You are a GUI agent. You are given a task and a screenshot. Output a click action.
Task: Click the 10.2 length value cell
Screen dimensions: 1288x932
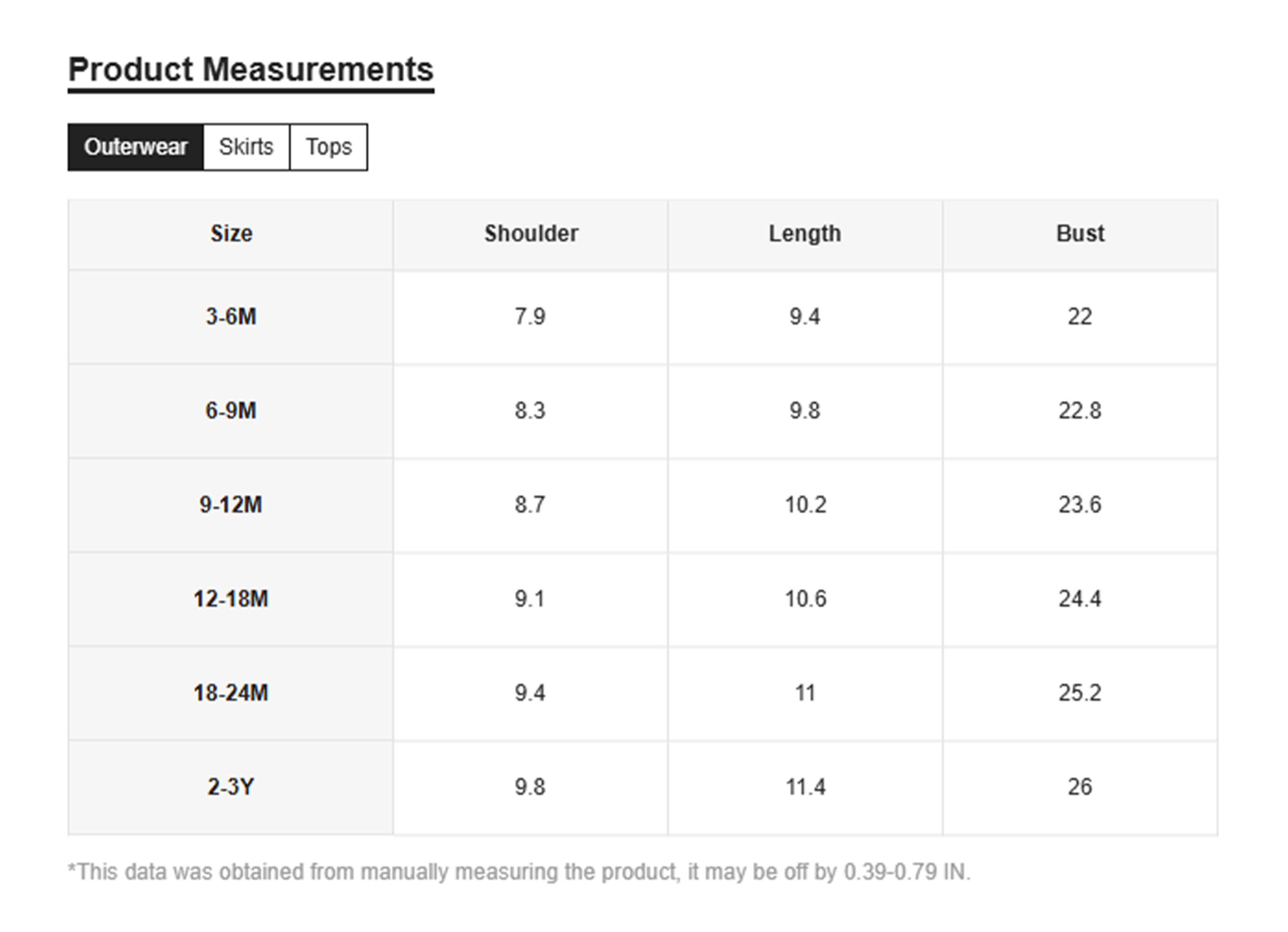[805, 505]
